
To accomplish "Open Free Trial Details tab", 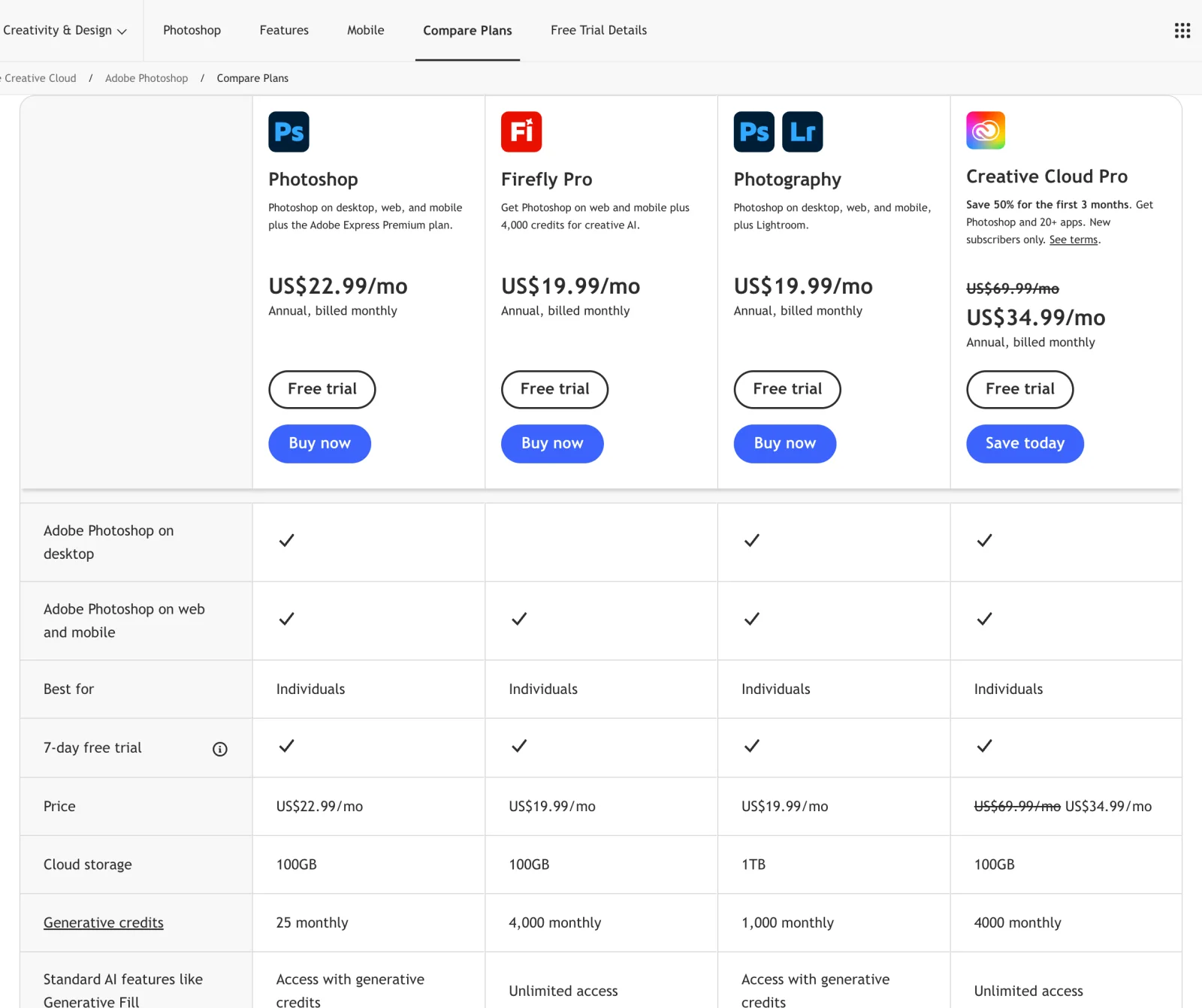I will (599, 30).
